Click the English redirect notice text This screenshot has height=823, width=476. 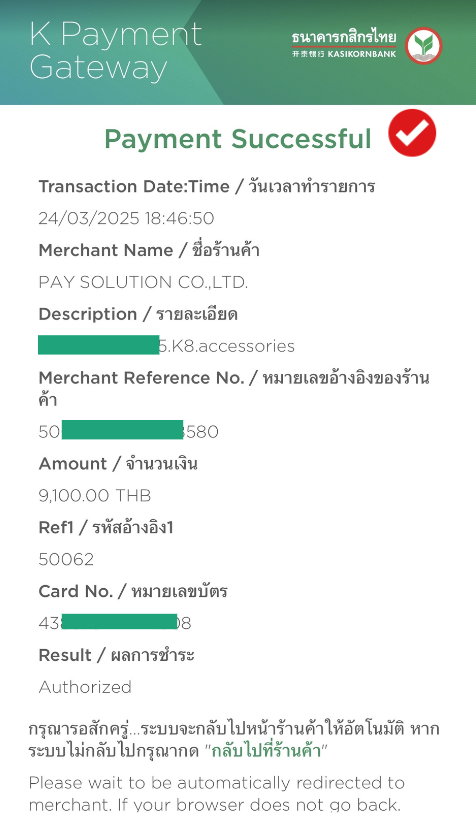[217, 794]
